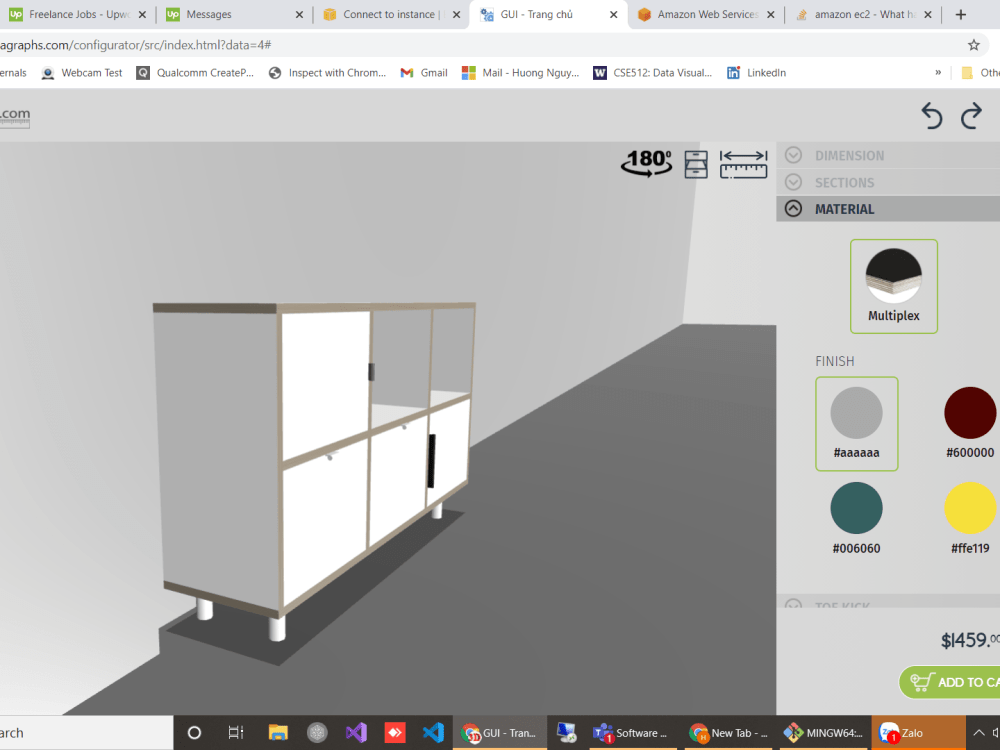Show more bookmarks with the chevron
The image size is (1000, 750).
(x=938, y=73)
